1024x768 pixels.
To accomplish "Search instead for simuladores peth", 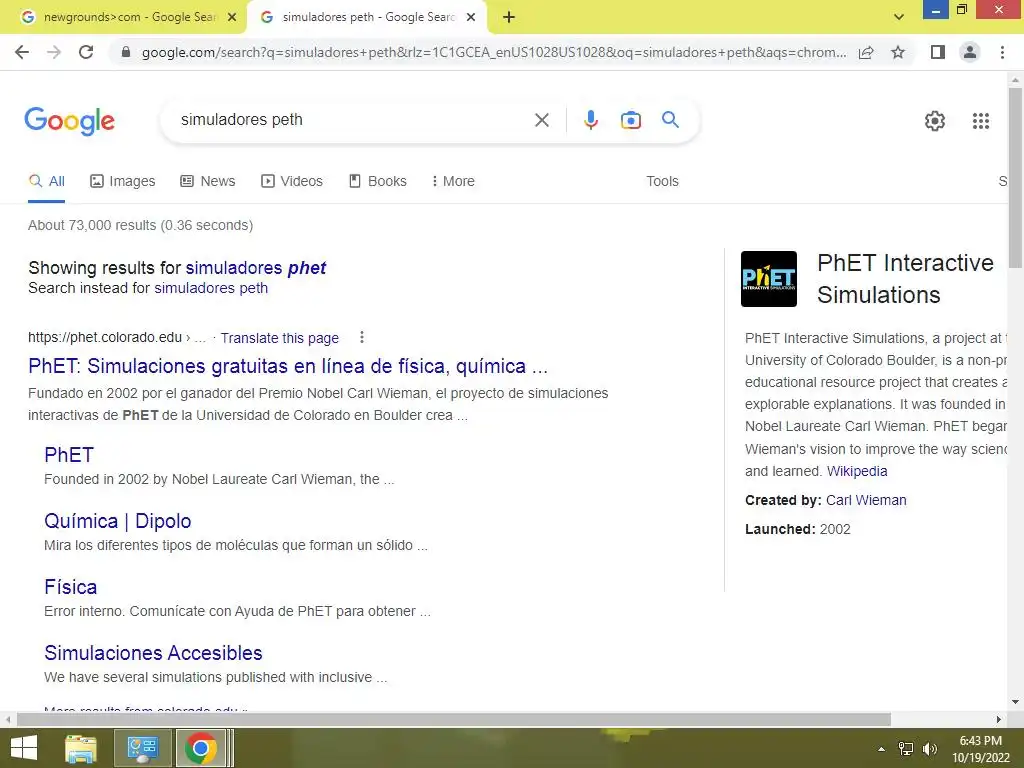I will coord(211,288).
